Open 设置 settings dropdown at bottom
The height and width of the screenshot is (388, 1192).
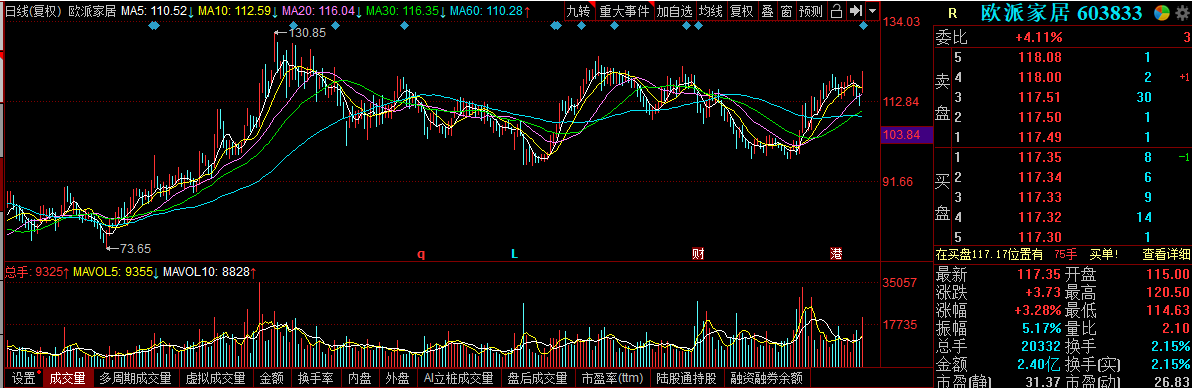(x=24, y=378)
